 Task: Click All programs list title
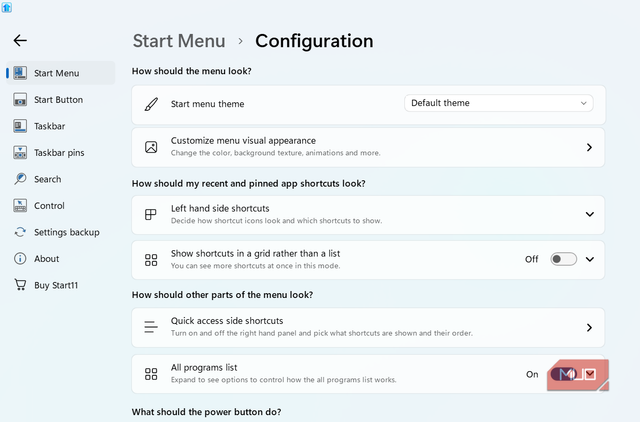click(x=204, y=367)
